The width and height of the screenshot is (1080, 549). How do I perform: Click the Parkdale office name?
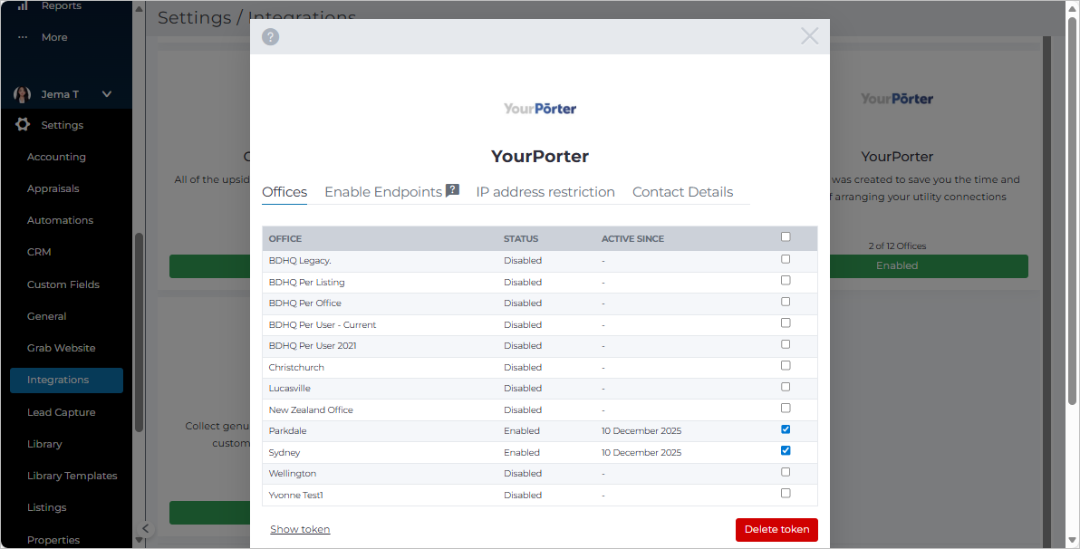288,431
